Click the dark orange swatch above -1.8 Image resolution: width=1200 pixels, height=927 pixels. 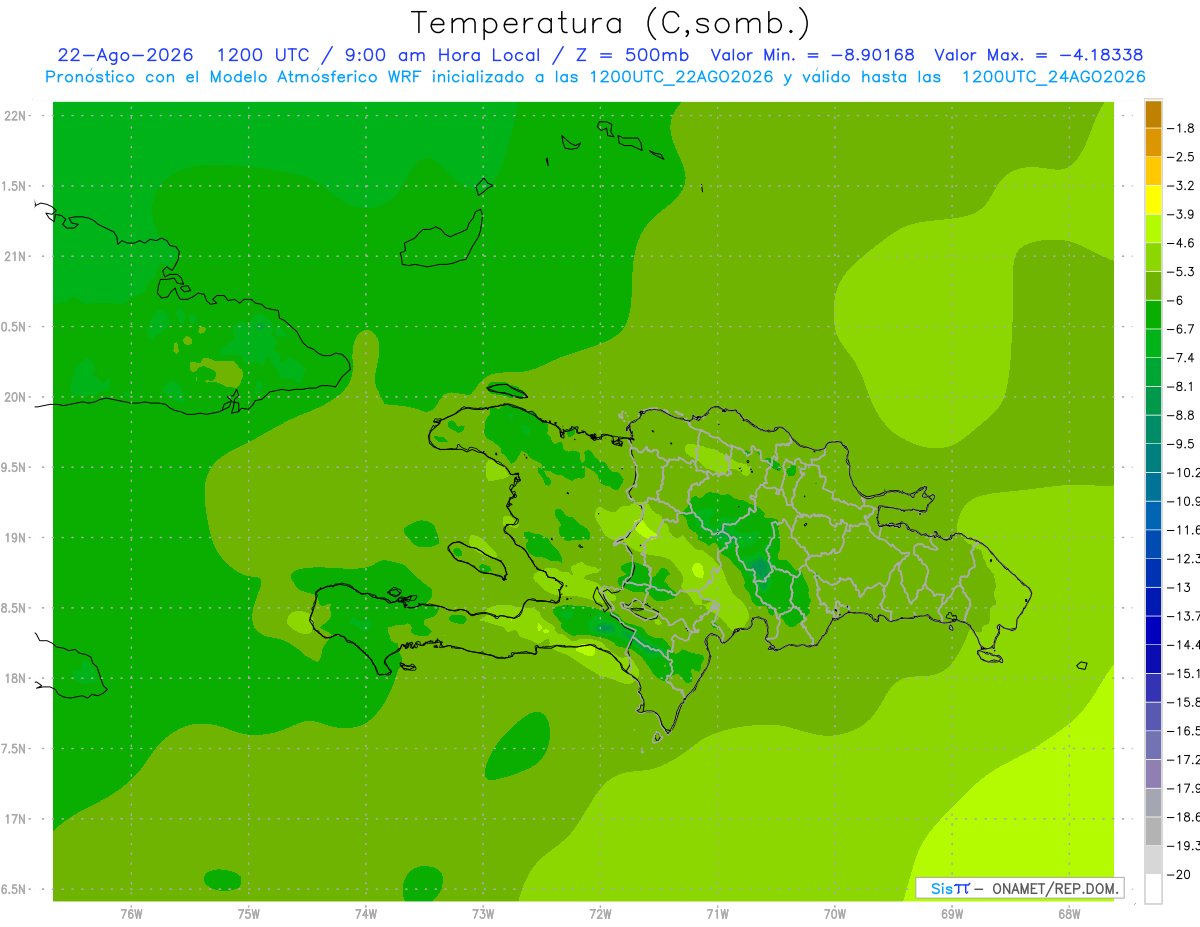pyautogui.click(x=1153, y=114)
